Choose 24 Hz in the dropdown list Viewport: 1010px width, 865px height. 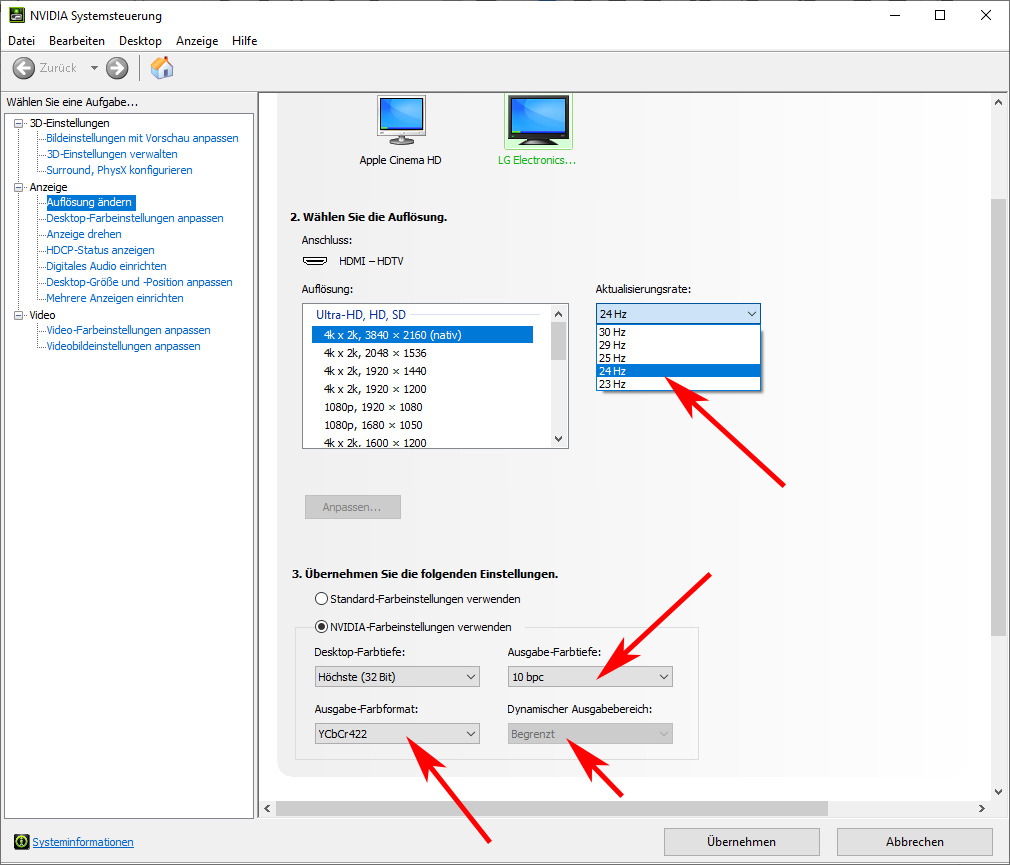pyautogui.click(x=678, y=371)
